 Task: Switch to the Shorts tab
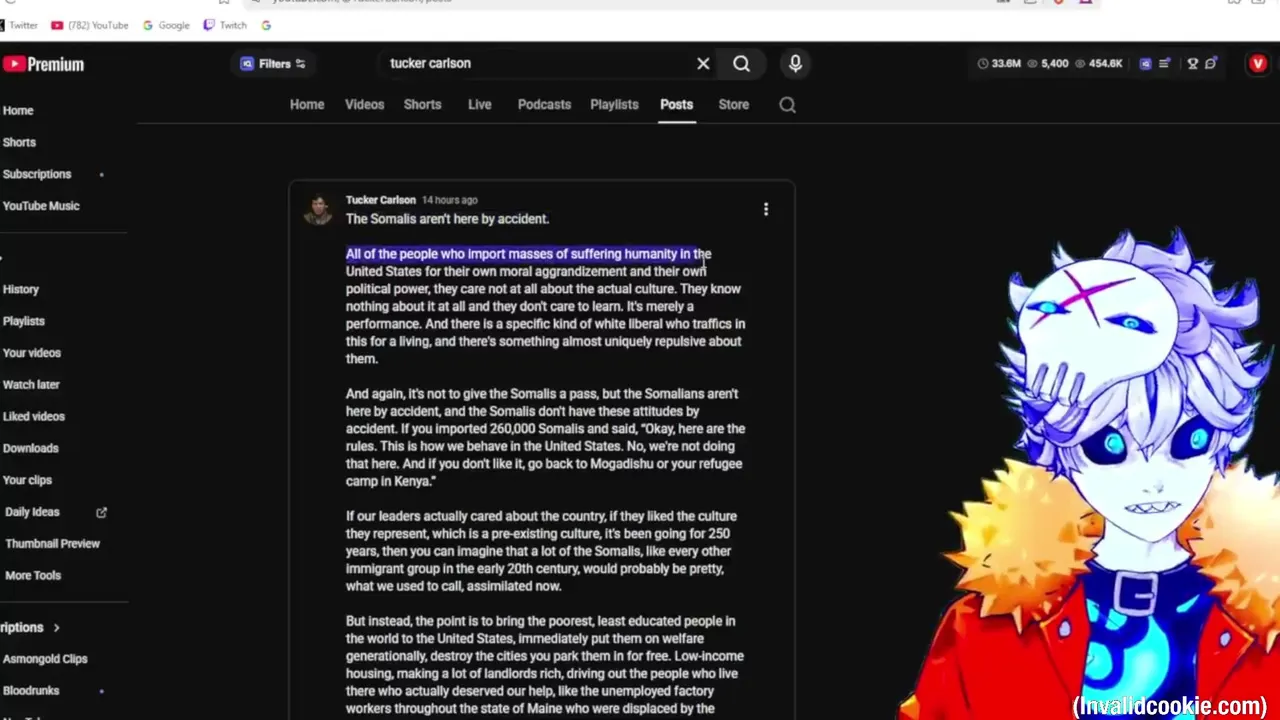point(422,105)
